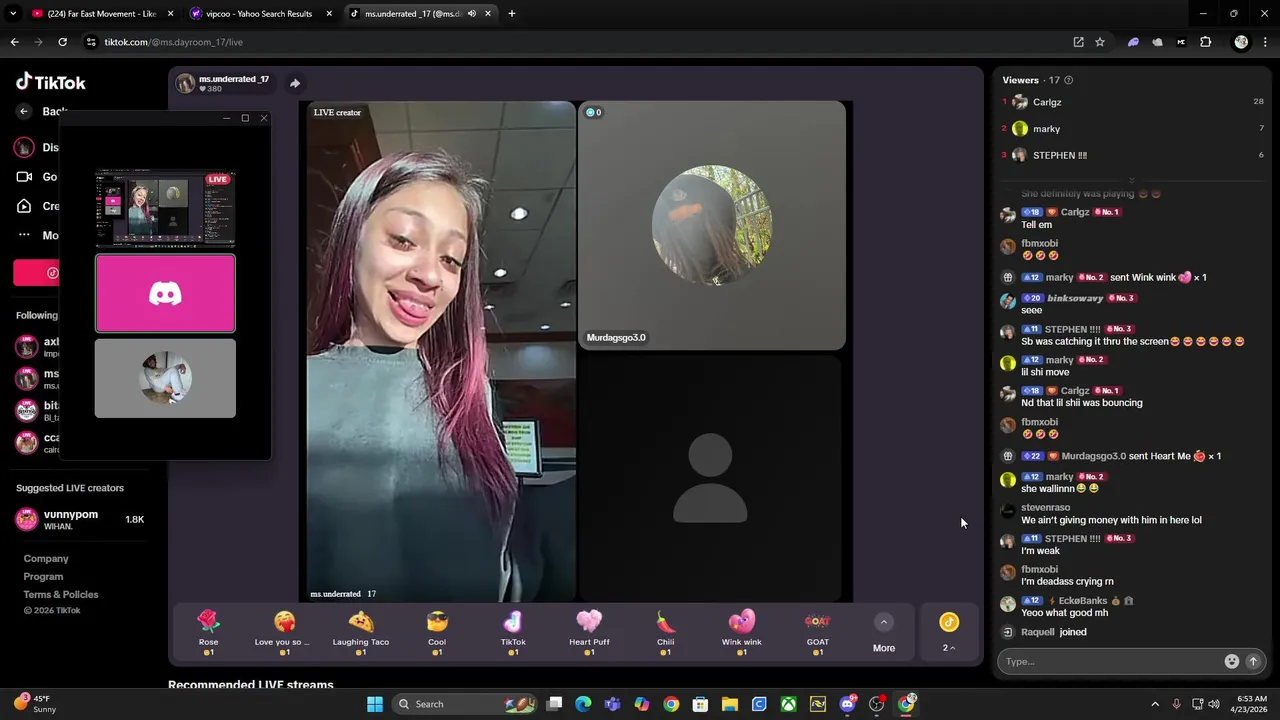The width and height of the screenshot is (1280, 720).
Task: Open the browser extensions puzzle icon
Action: [1206, 42]
